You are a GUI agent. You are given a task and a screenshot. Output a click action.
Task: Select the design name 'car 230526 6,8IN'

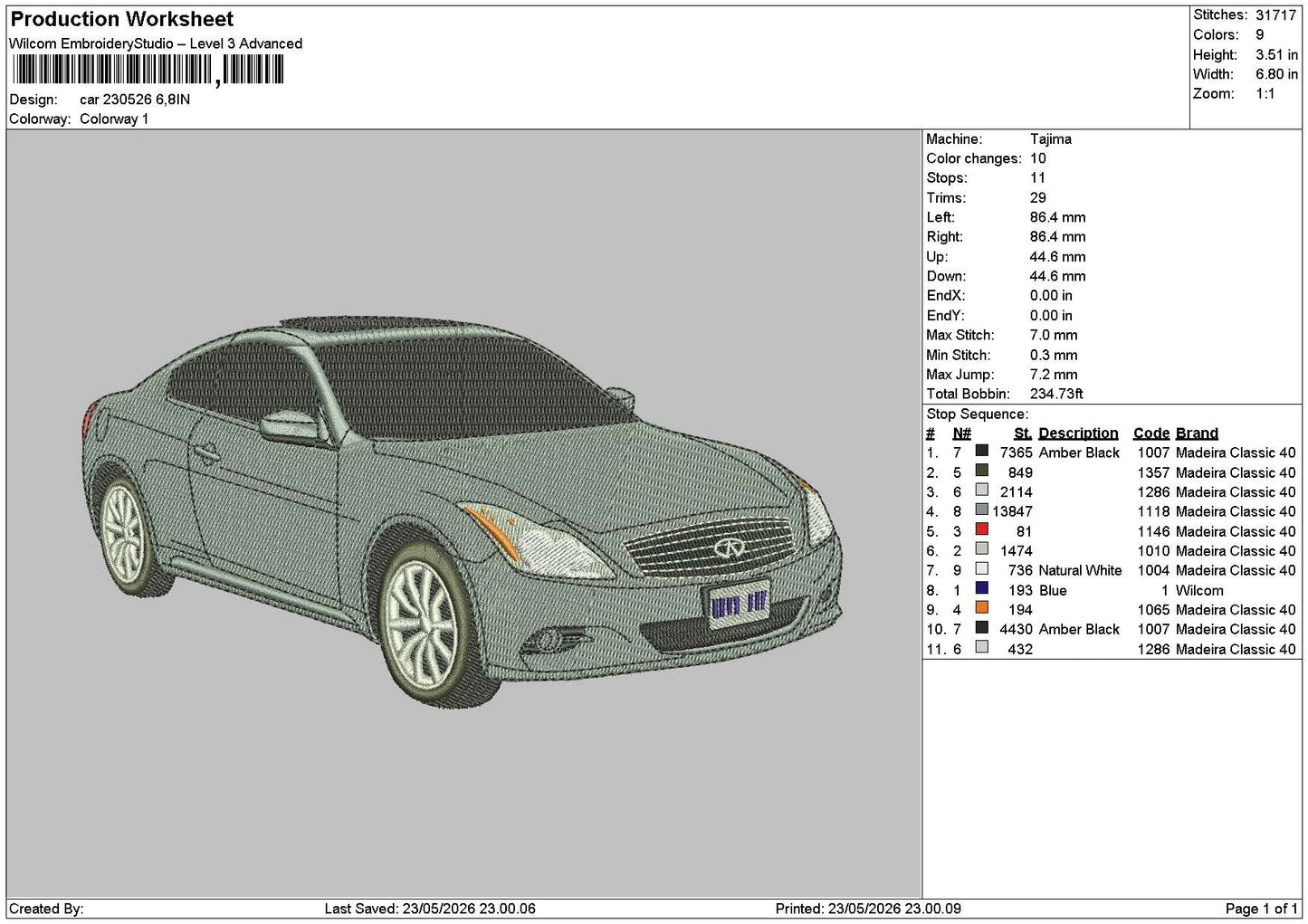point(135,100)
